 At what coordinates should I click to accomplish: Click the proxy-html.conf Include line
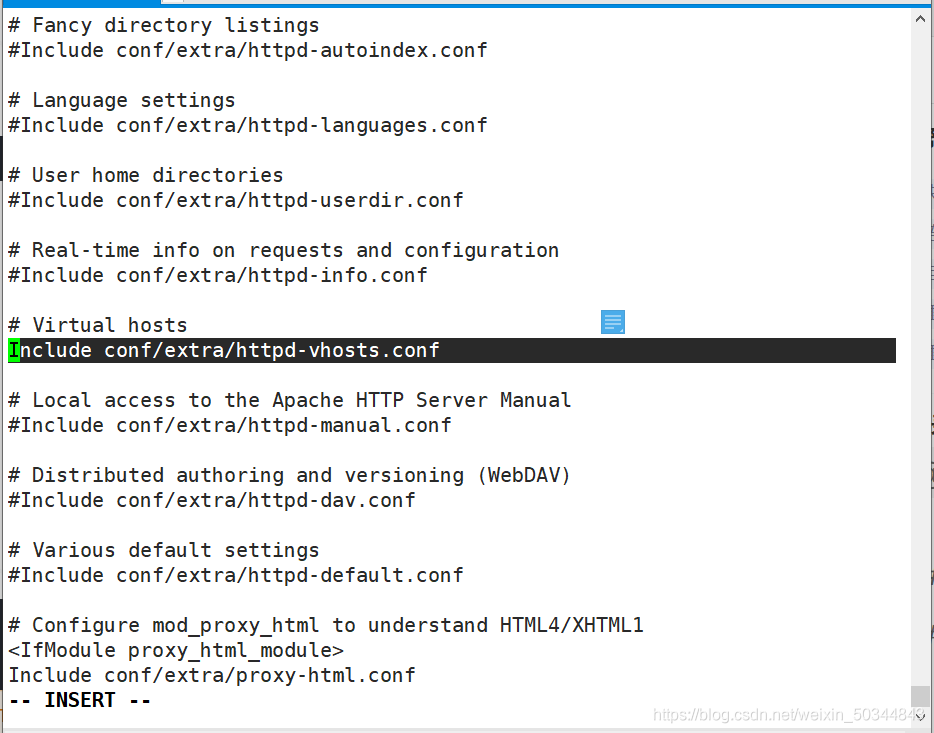coord(212,676)
